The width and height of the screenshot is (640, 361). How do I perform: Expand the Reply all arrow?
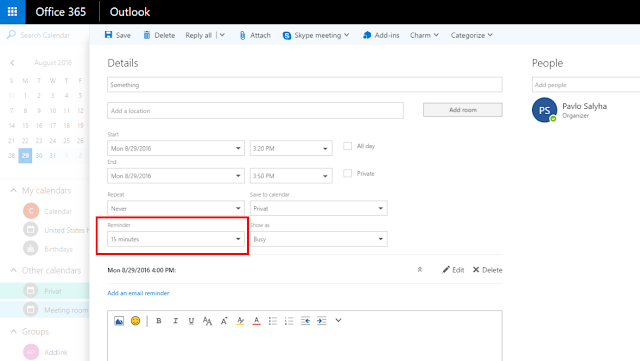[222, 35]
